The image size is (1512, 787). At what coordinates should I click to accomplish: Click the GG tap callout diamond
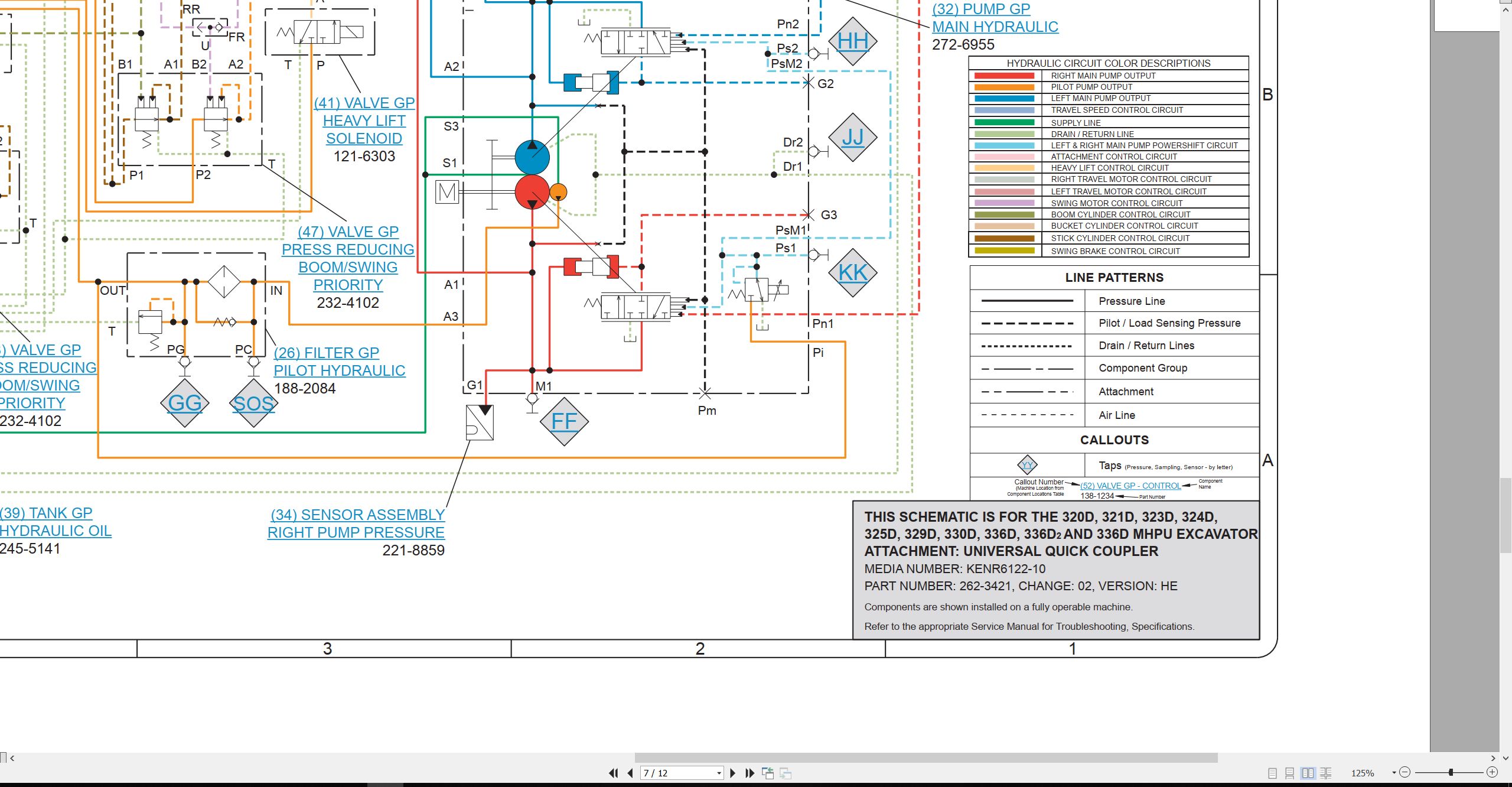click(185, 403)
